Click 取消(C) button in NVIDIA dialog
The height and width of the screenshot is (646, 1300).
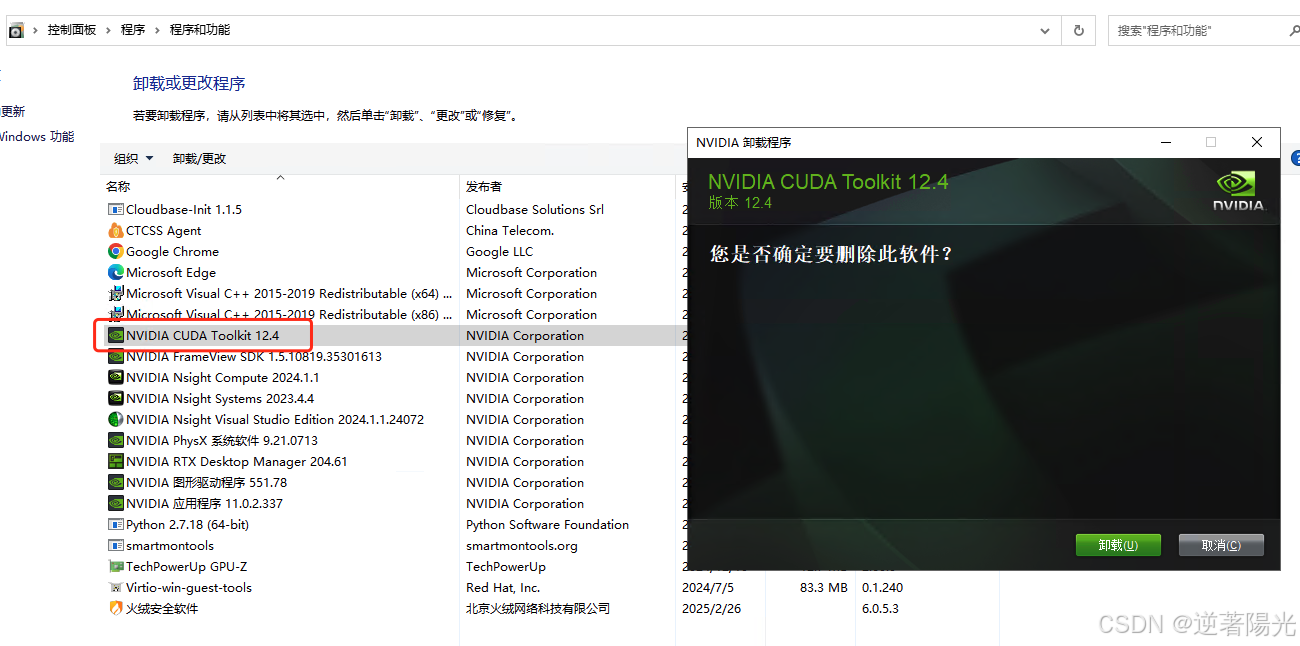point(1221,545)
